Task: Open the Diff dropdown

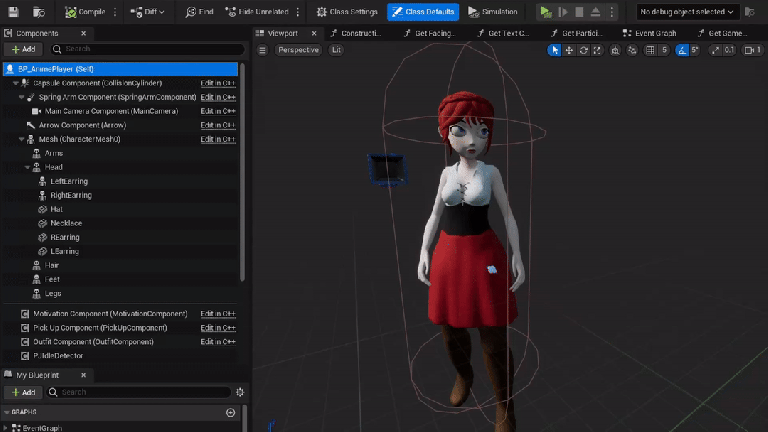Action: pos(147,12)
